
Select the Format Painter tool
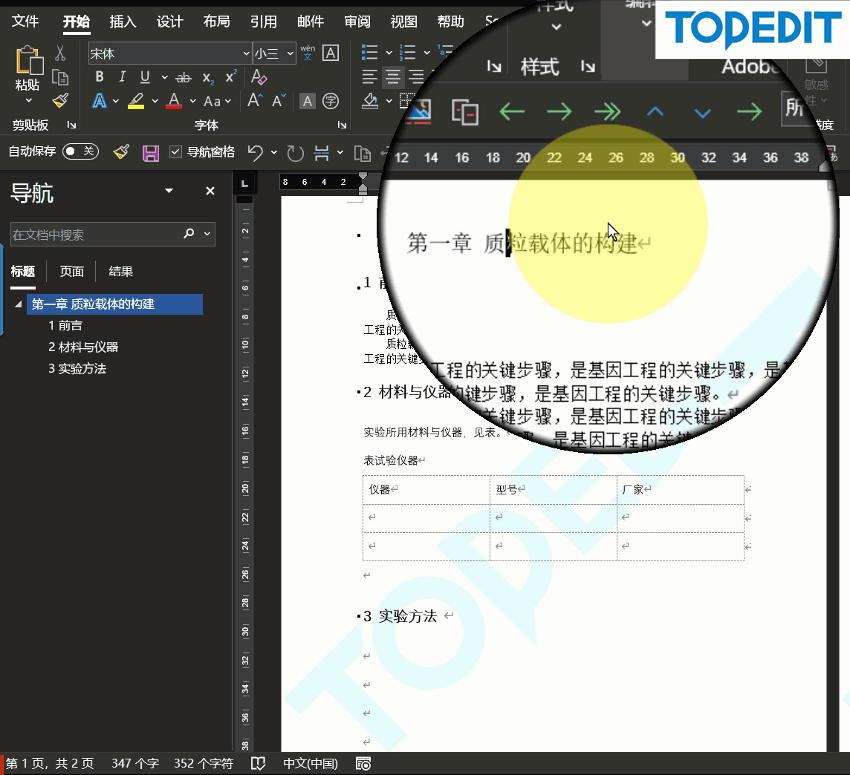coord(121,151)
